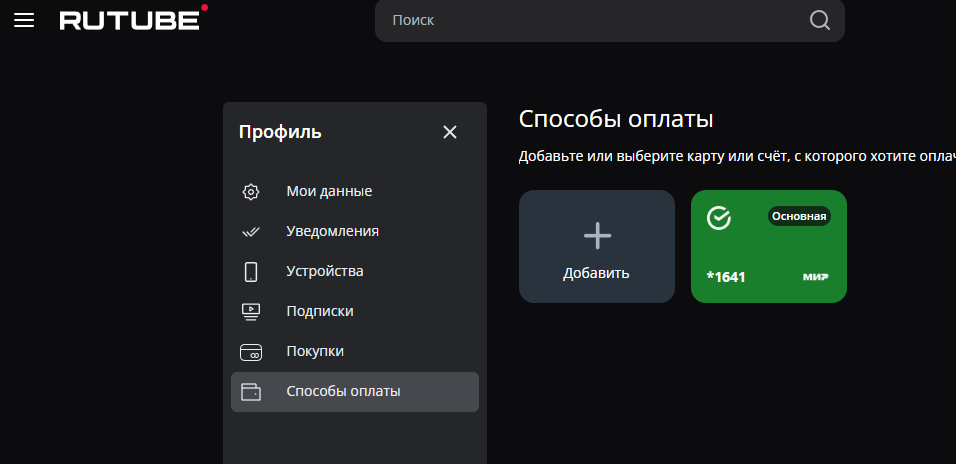Open Мои данные section
The height and width of the screenshot is (464, 956).
355,191
